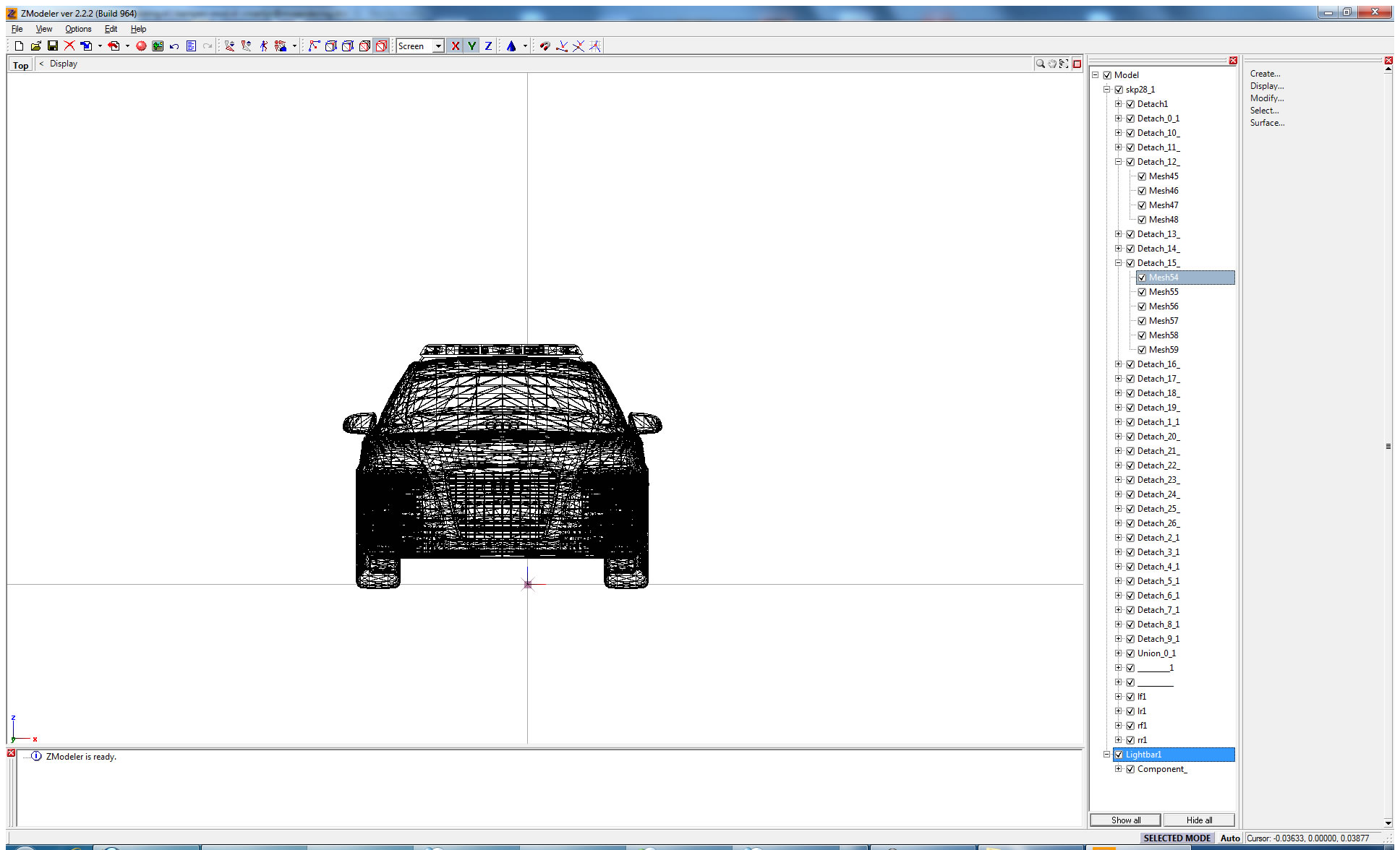
Task: Select Mesh58 in the tree
Action: [1163, 335]
